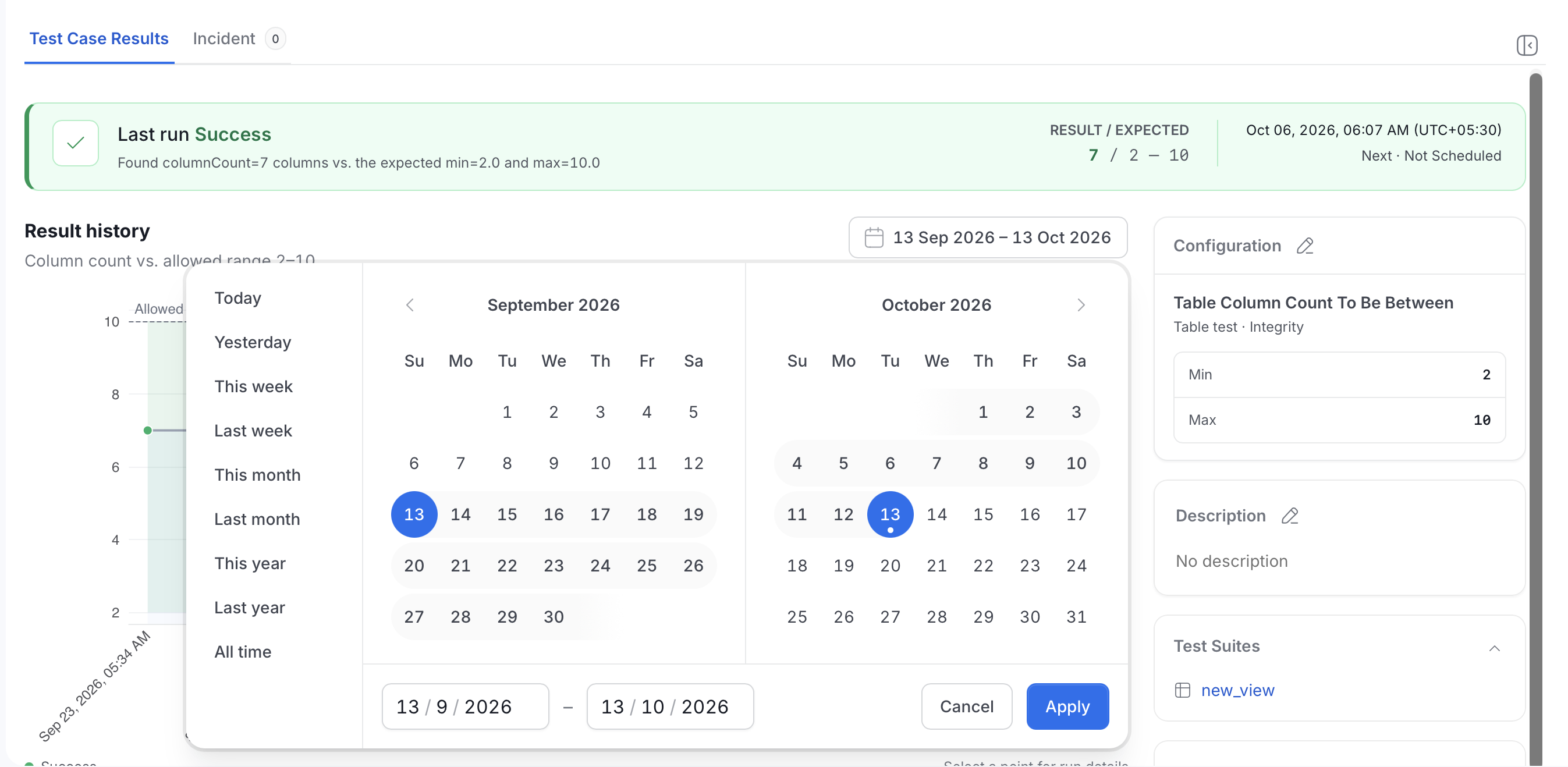This screenshot has width=1568, height=767.
Task: Switch to the Test Case Results tab
Action: [99, 38]
